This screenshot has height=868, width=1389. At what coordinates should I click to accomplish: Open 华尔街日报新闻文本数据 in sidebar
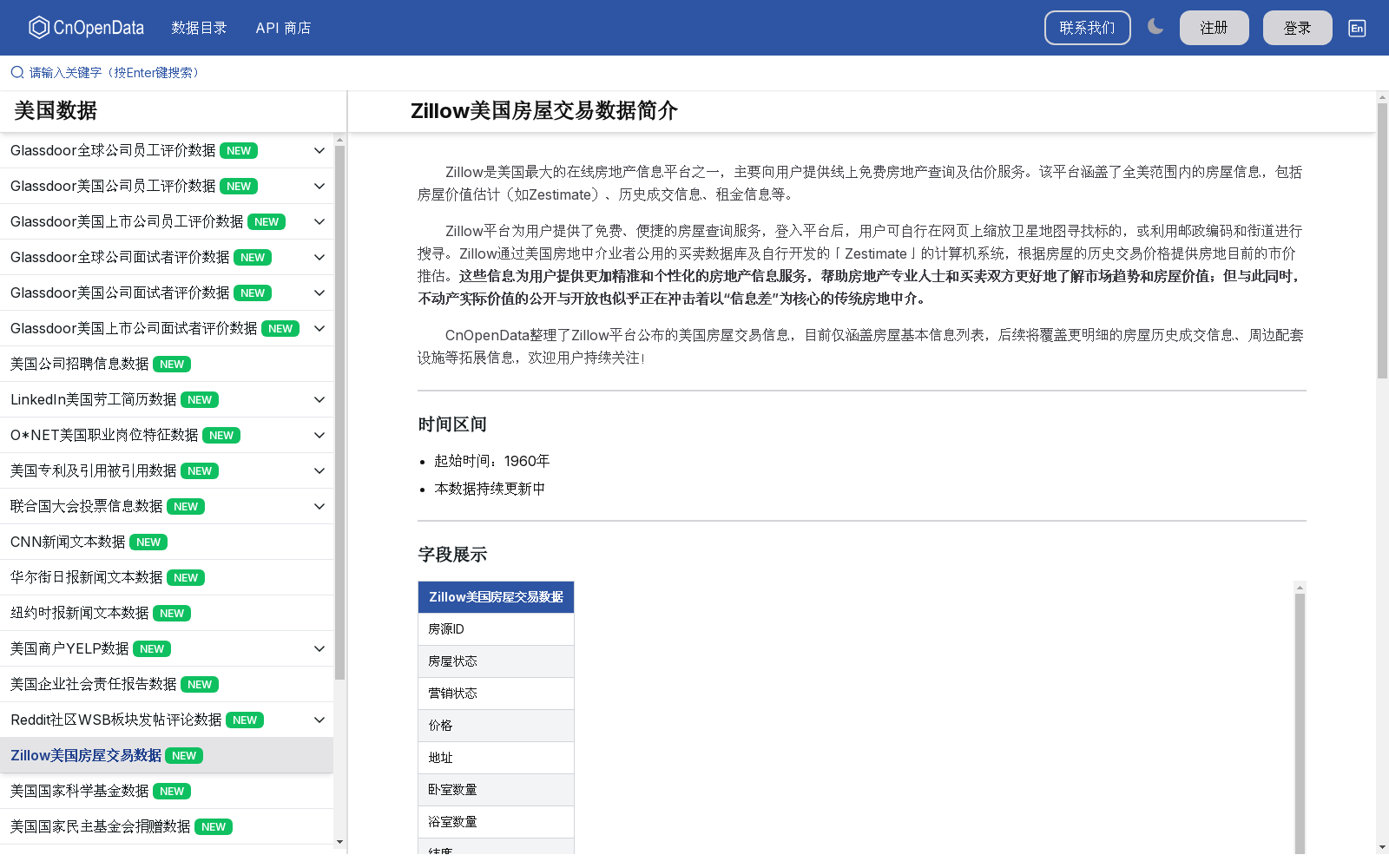[x=167, y=577]
